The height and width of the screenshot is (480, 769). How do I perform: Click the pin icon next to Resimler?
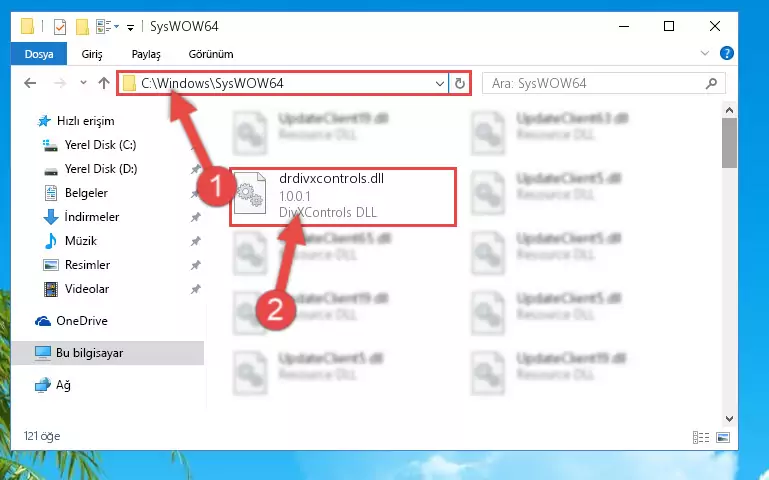(x=195, y=265)
